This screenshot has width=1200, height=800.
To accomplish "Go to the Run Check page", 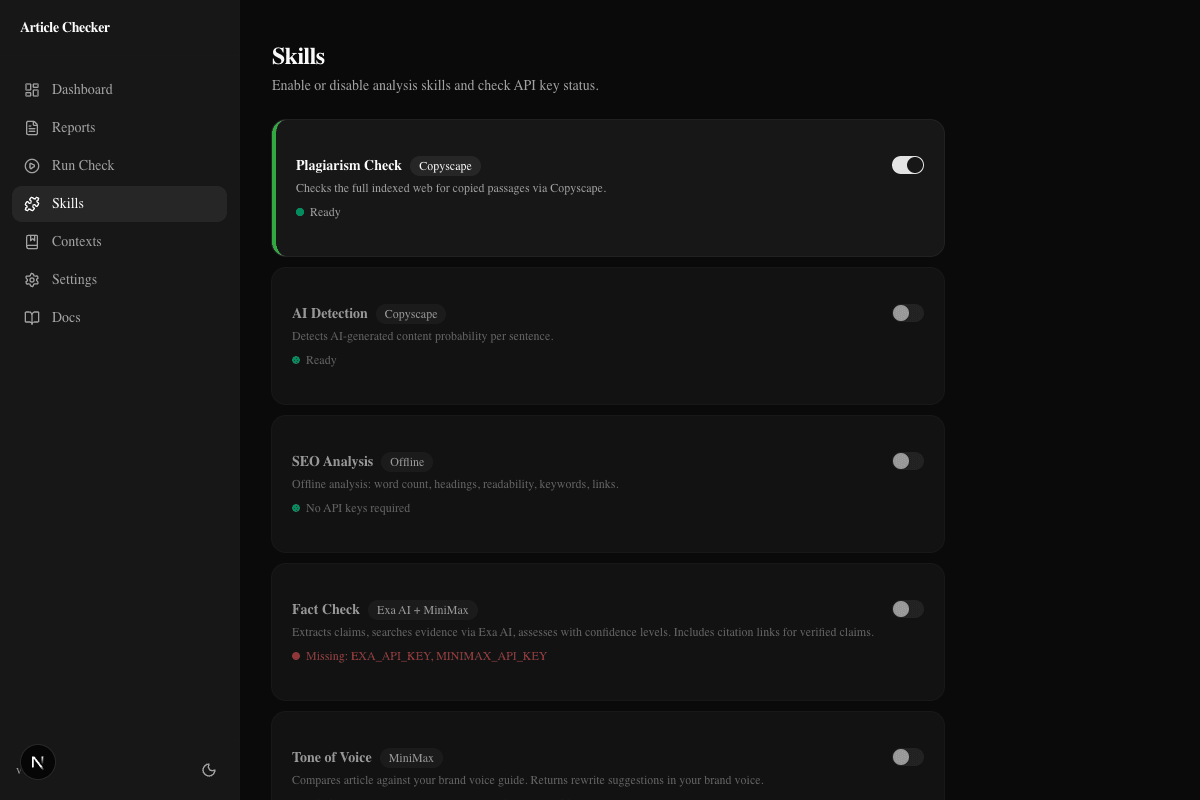I will [83, 166].
